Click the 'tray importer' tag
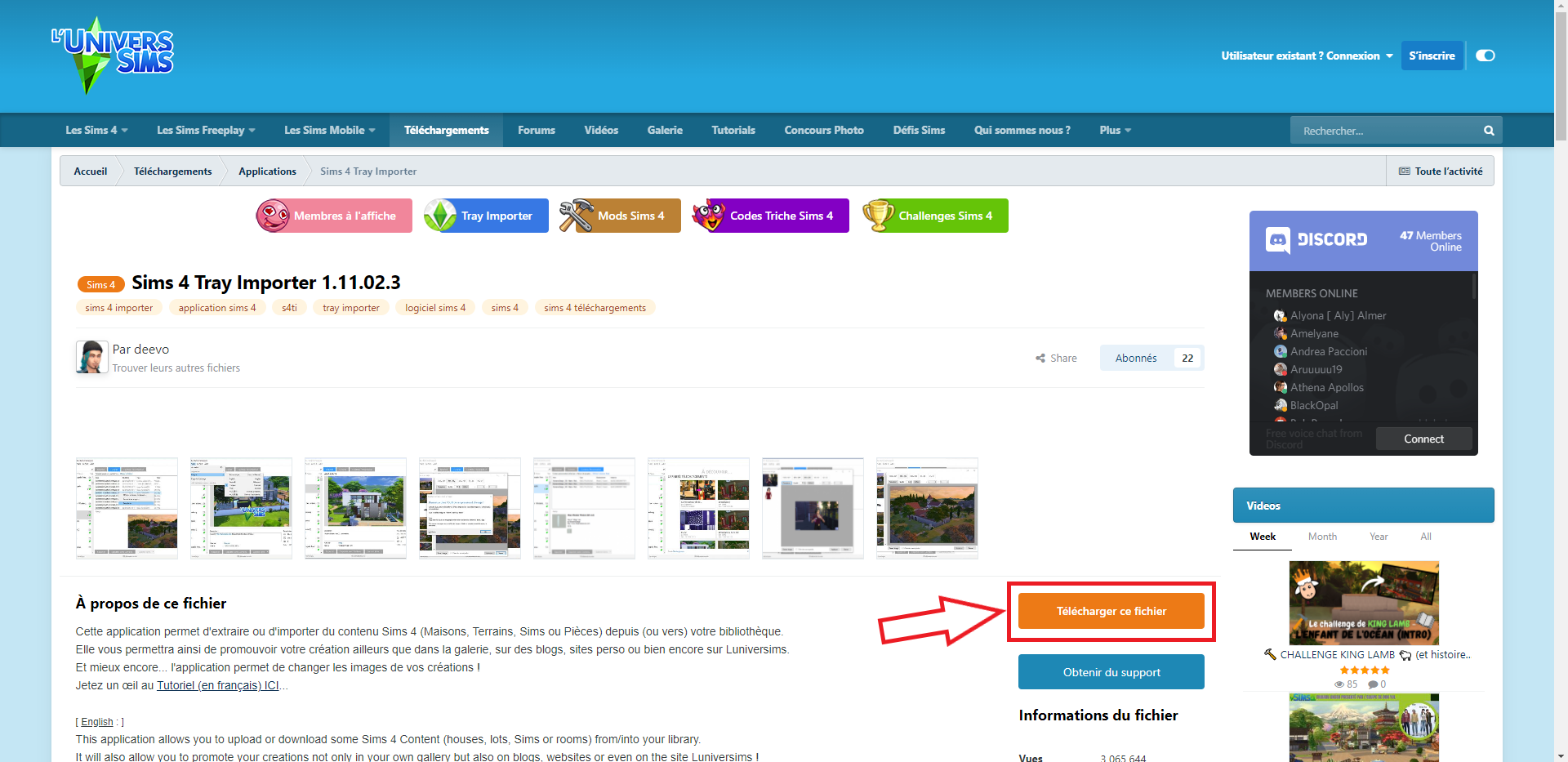Screen dimensions: 1568x762 [x=351, y=308]
